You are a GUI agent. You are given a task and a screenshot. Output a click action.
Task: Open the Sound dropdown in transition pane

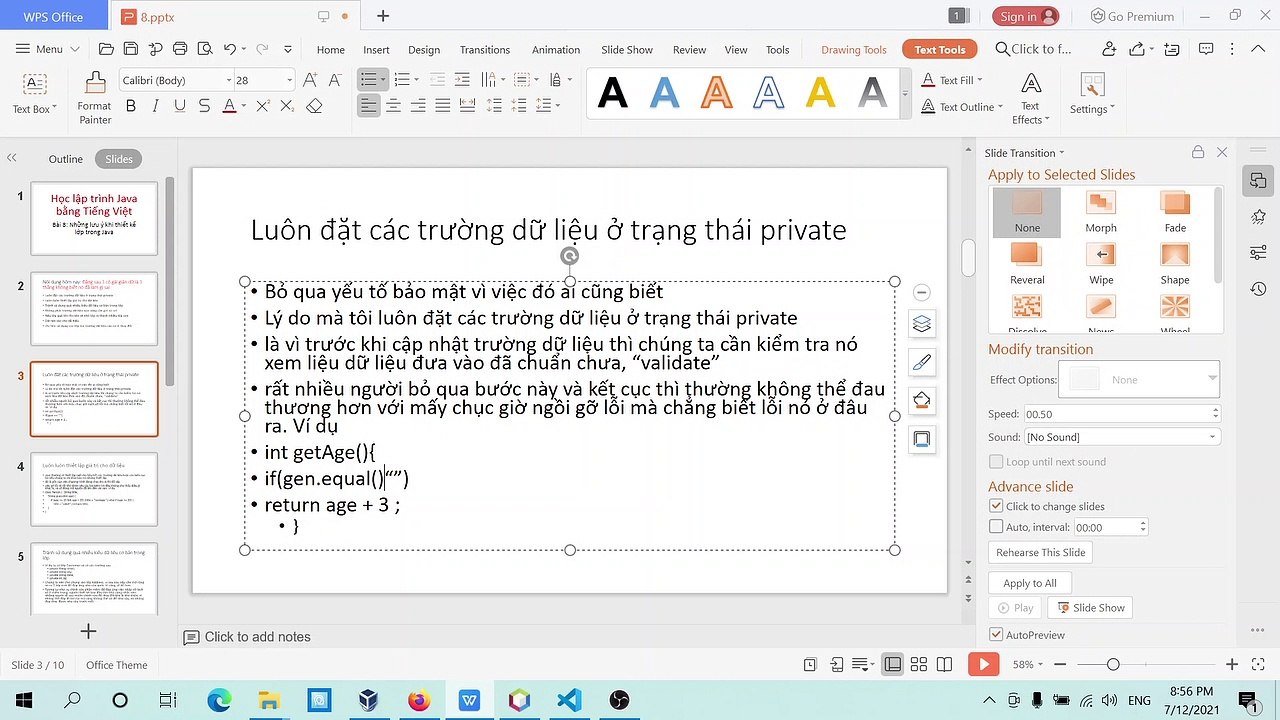tap(1213, 437)
